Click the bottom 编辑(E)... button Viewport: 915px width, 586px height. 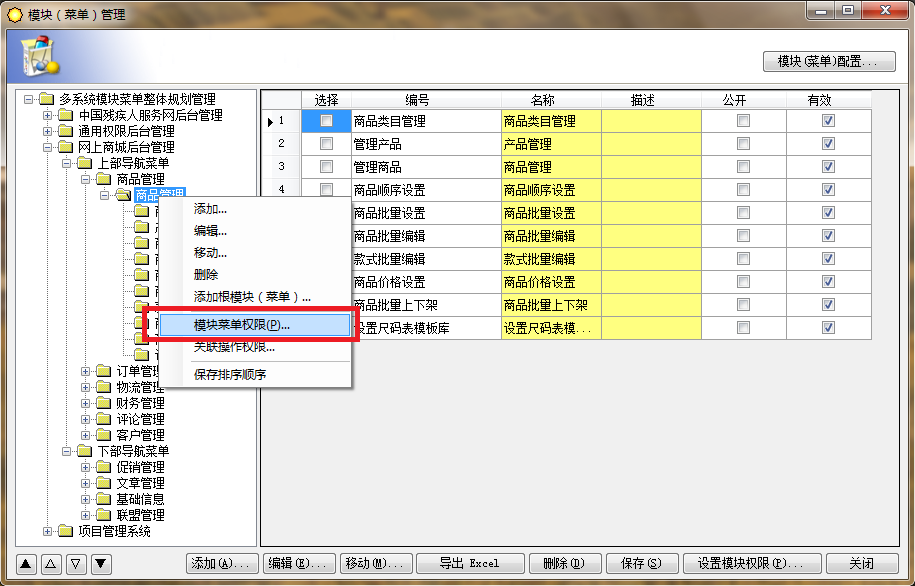point(299,564)
